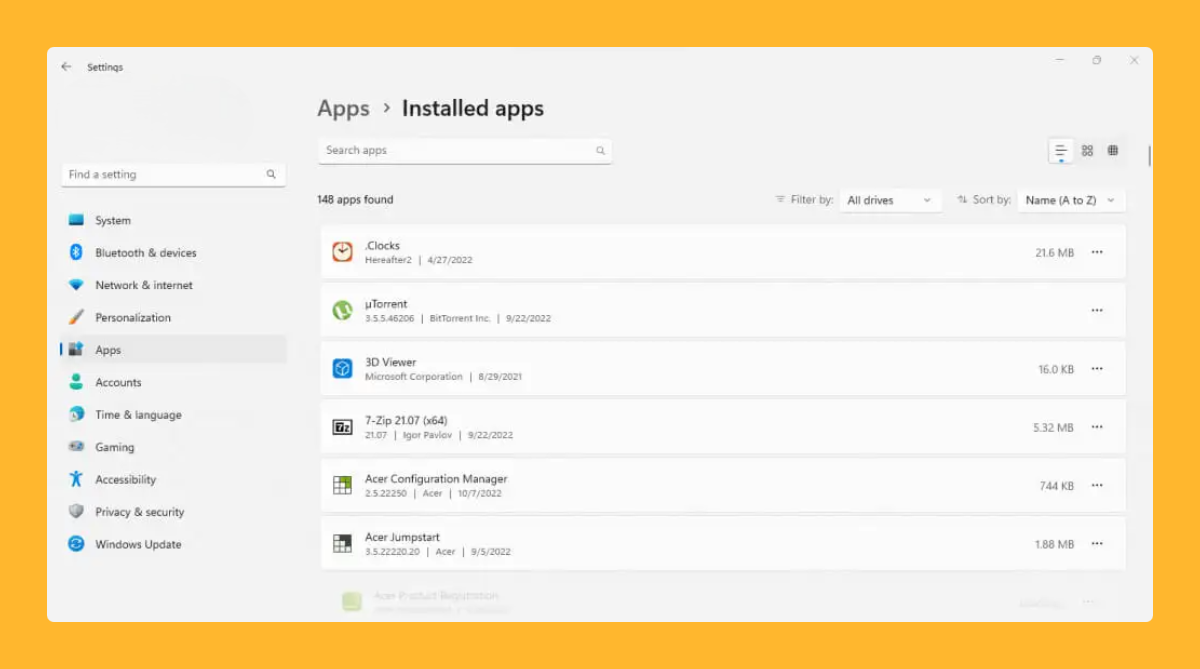The image size is (1200, 669).
Task: Select the 3D Viewer app name
Action: coord(390,362)
